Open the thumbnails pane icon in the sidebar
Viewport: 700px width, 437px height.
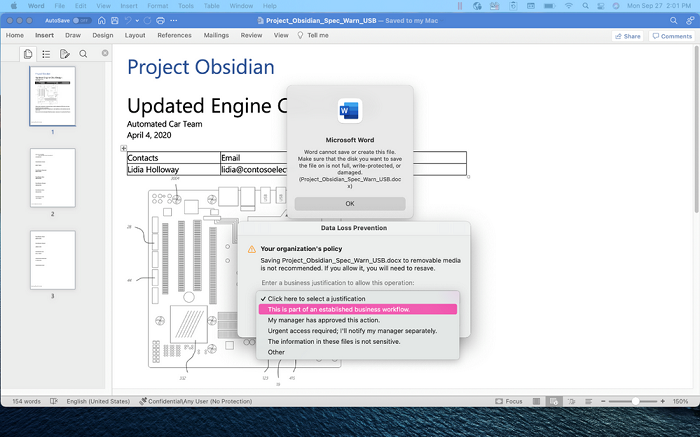pyautogui.click(x=28, y=54)
